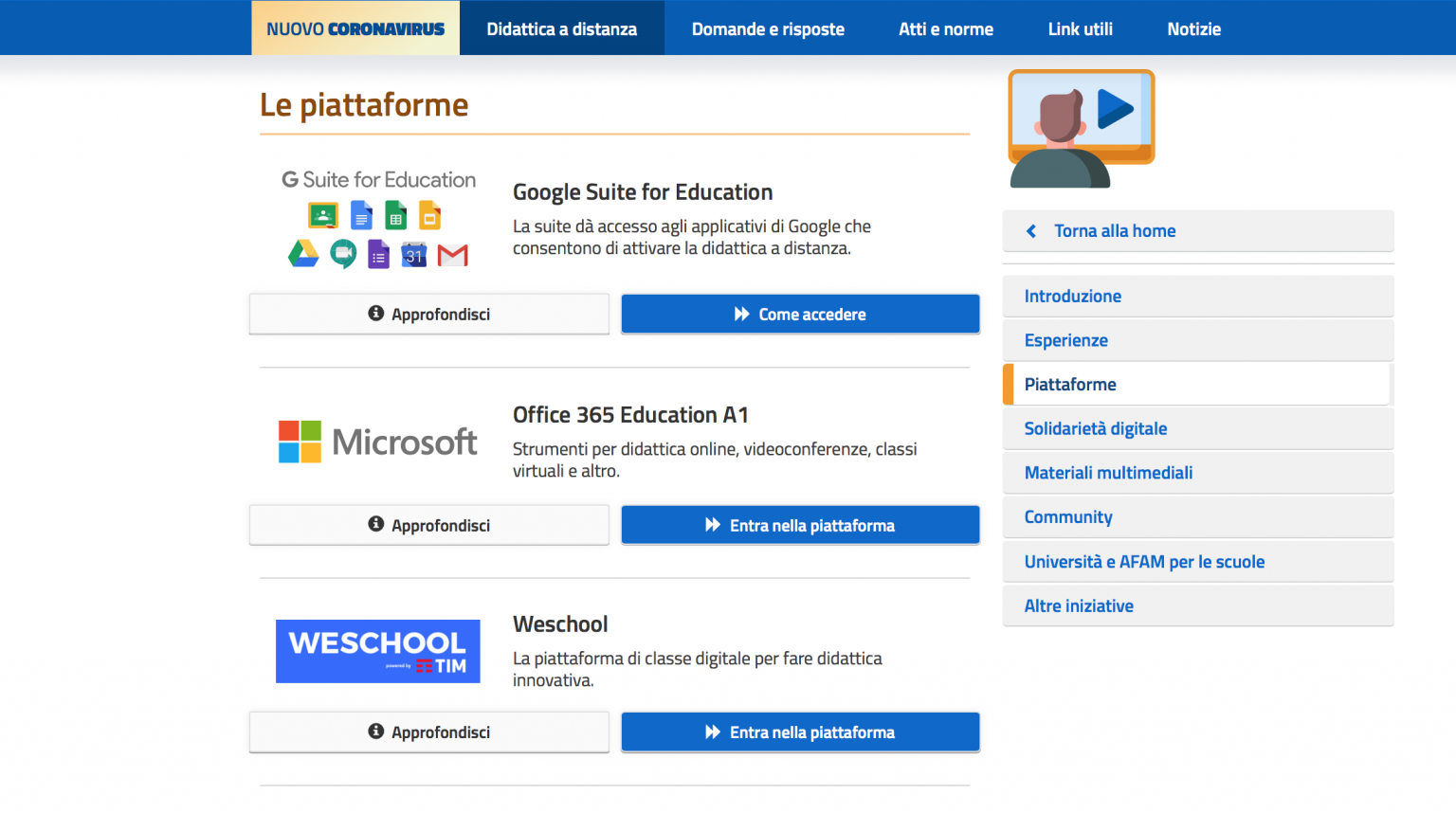Click the back chevron beside Torna alla home
The image size is (1456, 813).
pos(1031,231)
